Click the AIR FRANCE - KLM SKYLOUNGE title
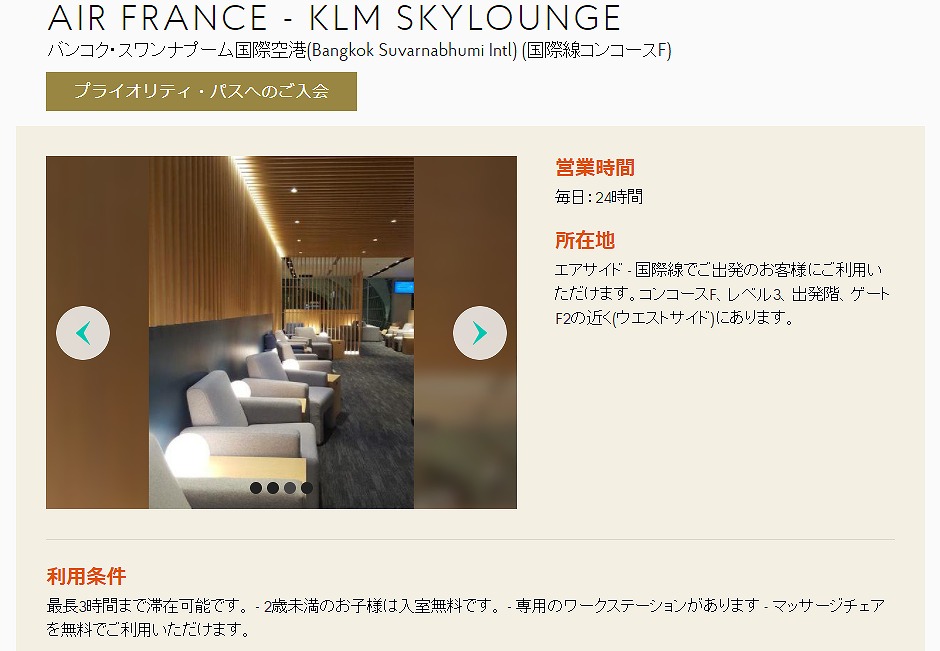This screenshot has width=940, height=651. 334,18
